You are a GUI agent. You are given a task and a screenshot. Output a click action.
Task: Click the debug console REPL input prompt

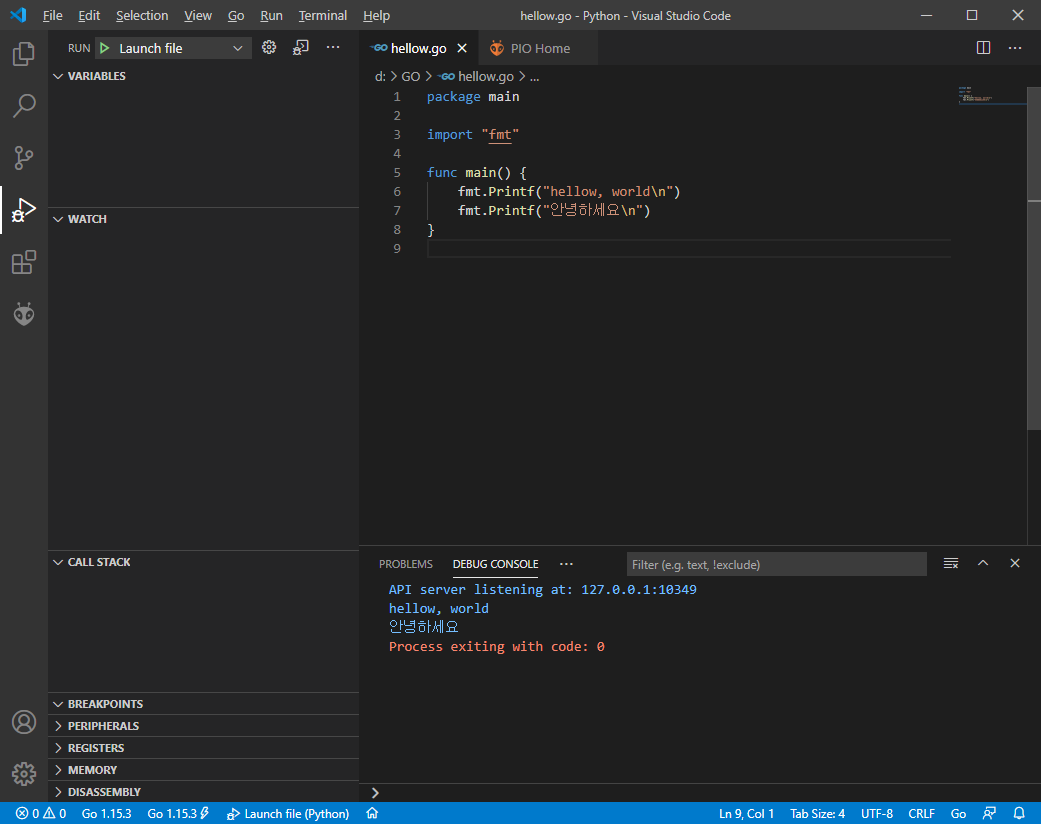(x=700, y=793)
